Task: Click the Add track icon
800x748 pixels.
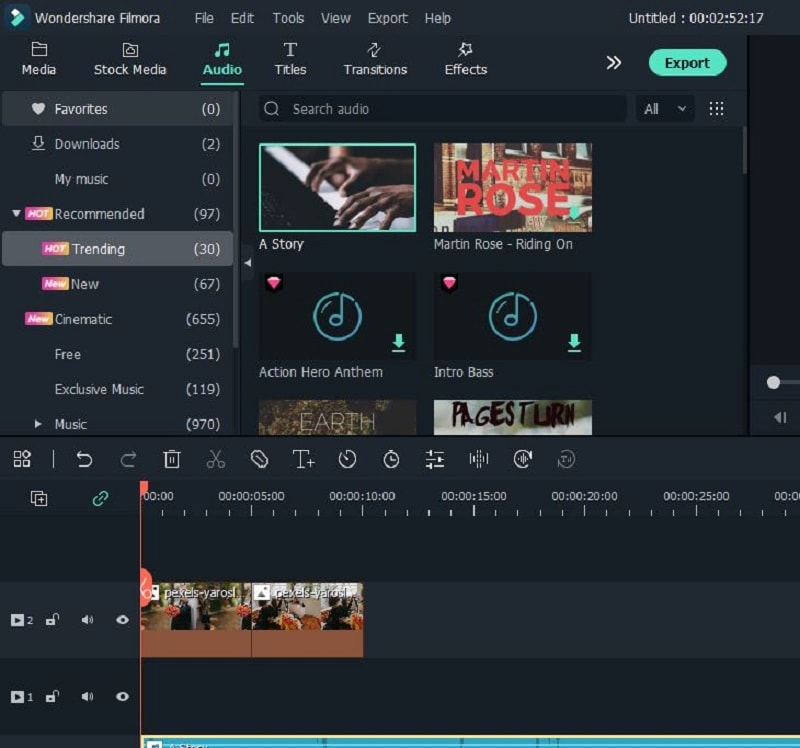Action: (39, 498)
